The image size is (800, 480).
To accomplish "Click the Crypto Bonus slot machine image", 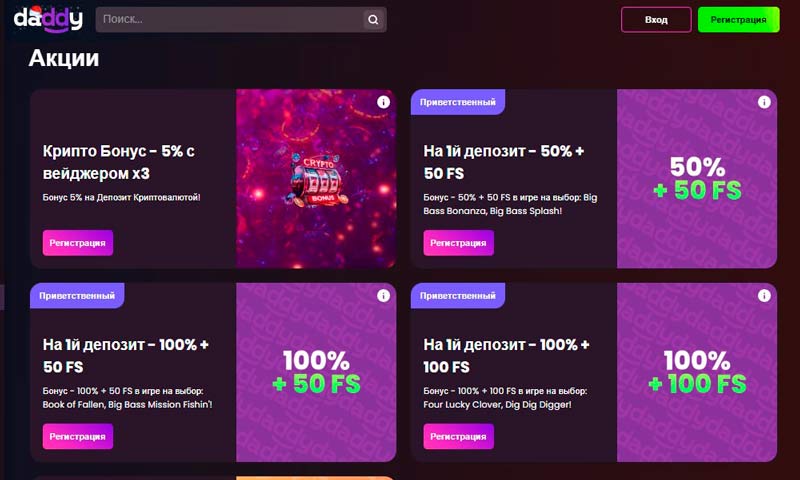I will 316,179.
